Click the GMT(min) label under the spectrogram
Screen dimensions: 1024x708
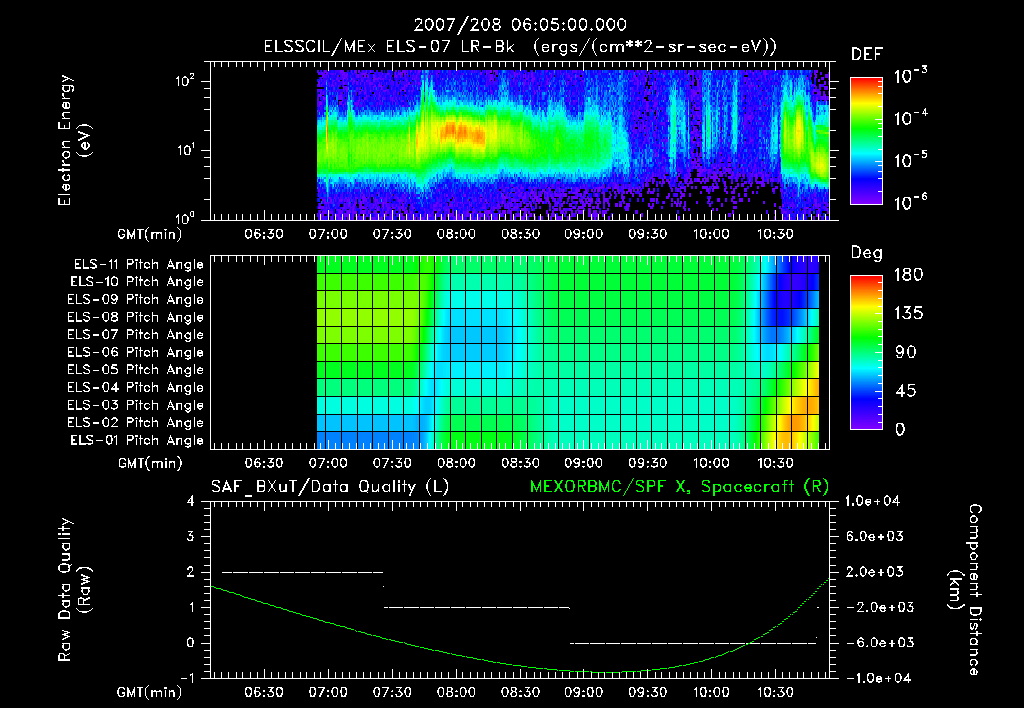150,234
